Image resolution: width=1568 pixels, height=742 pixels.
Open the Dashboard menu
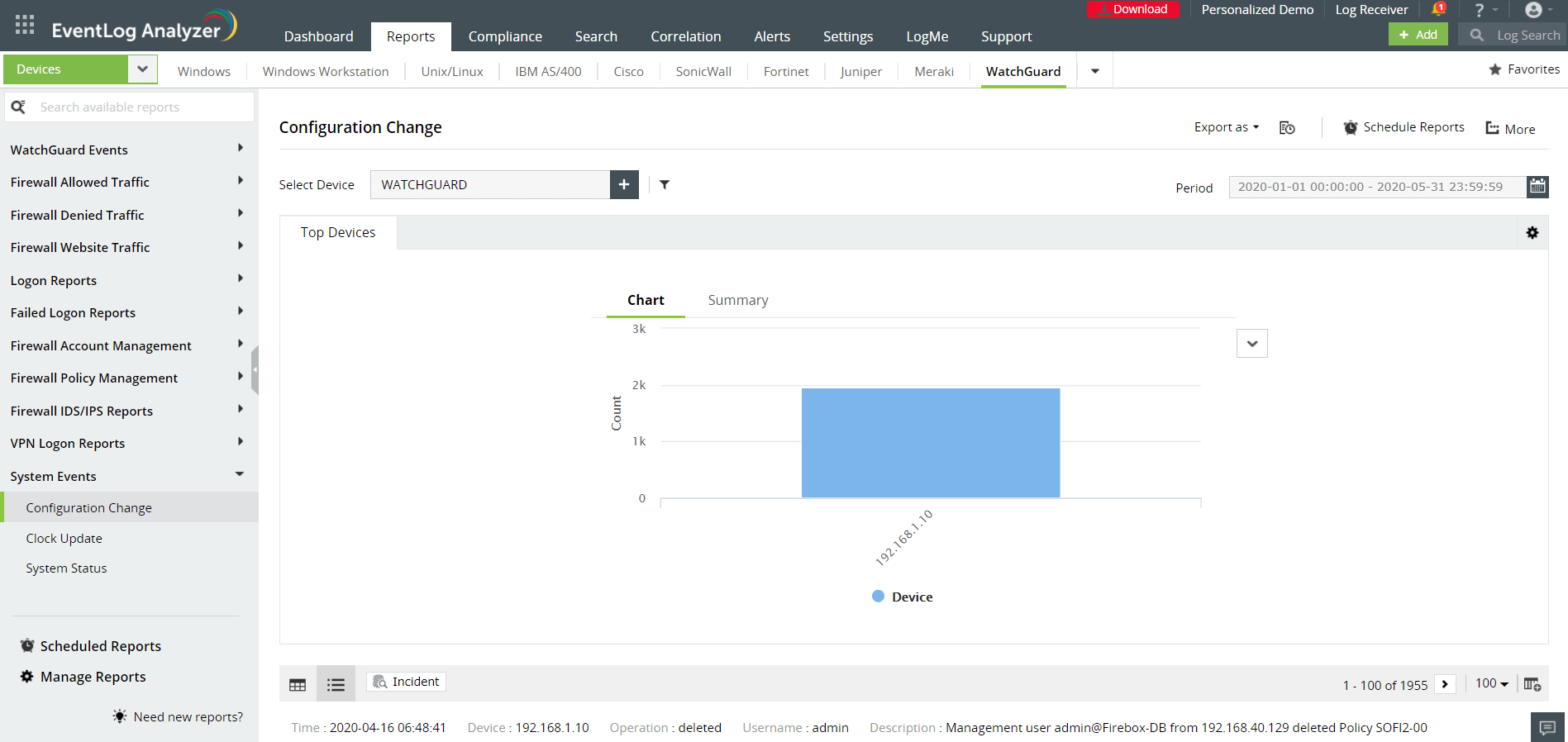(318, 36)
